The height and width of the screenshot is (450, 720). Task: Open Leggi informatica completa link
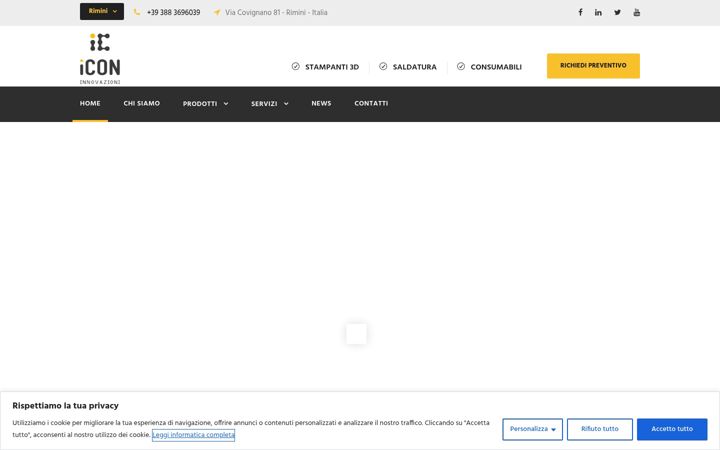(x=193, y=435)
